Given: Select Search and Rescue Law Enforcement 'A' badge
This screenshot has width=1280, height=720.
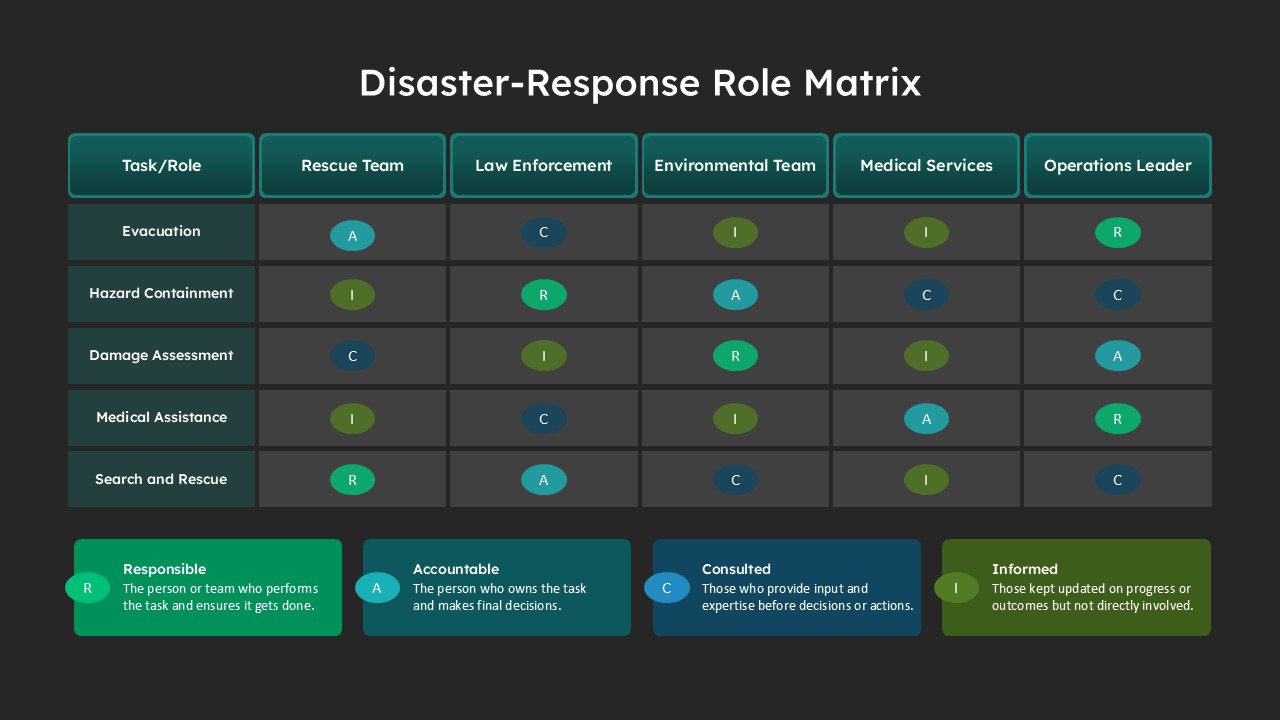Looking at the screenshot, I should 544,480.
